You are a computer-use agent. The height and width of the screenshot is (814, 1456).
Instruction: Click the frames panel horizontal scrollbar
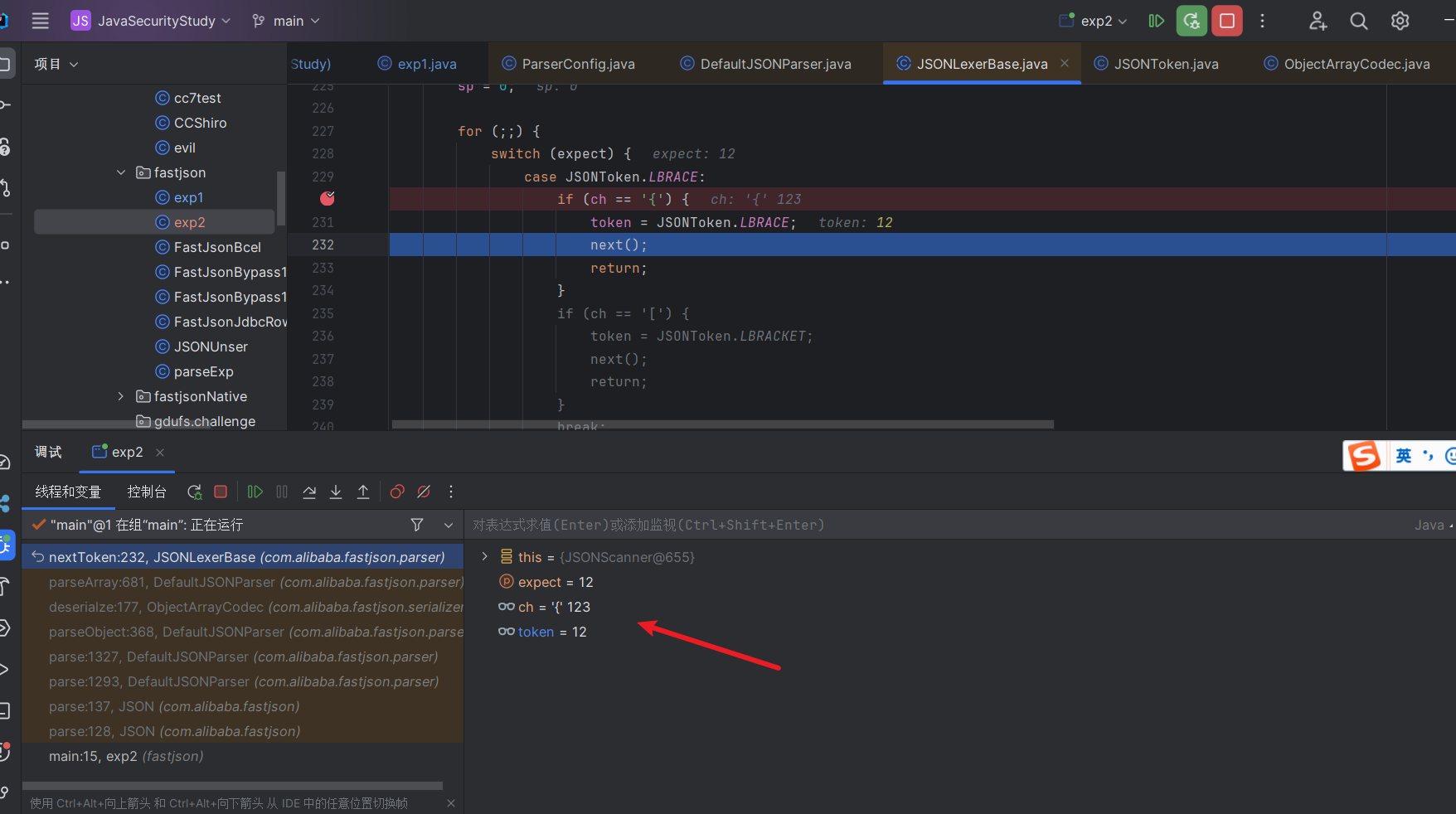(233, 786)
